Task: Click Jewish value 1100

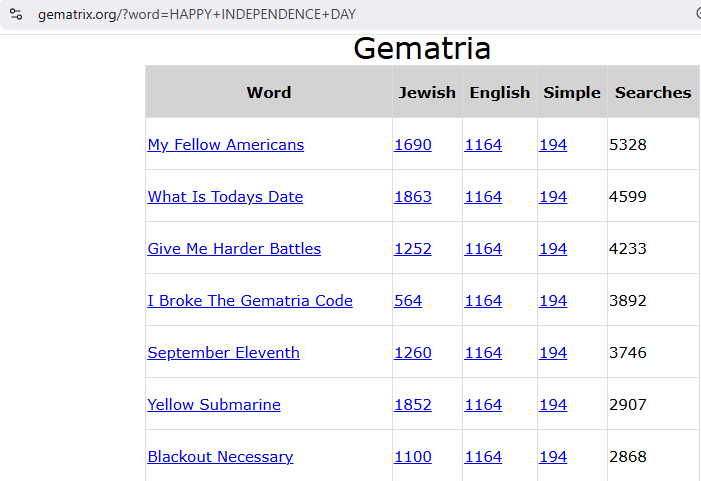Action: [413, 456]
